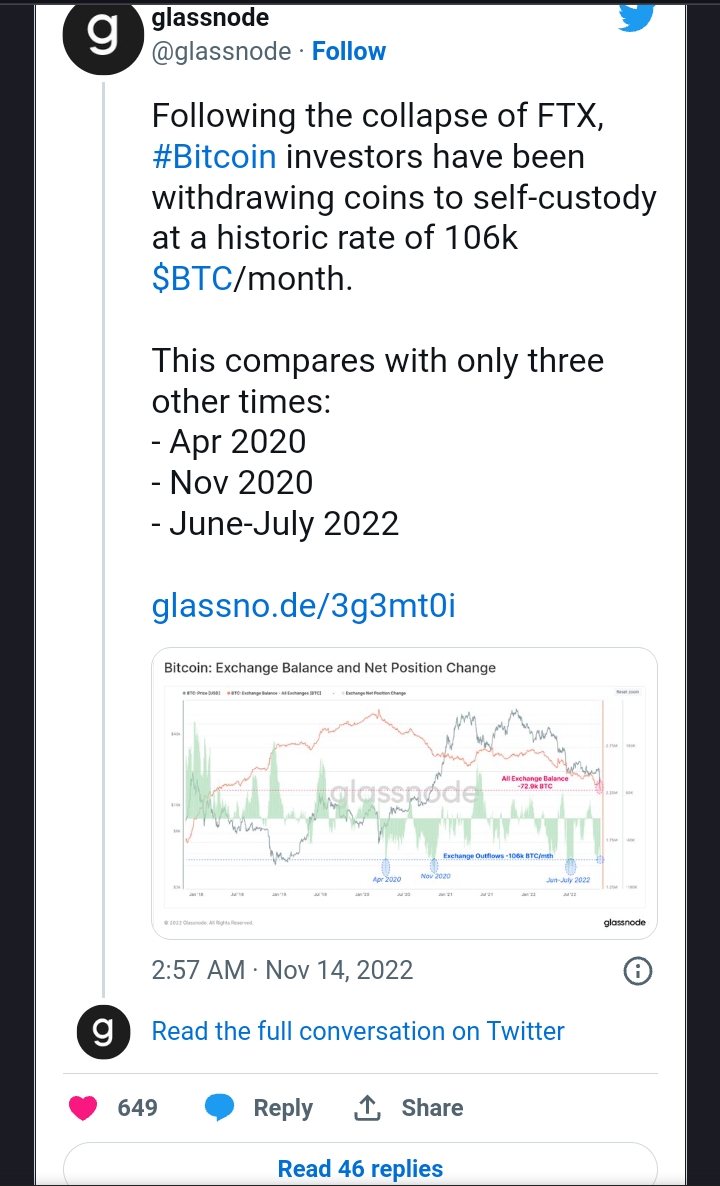Click the blue reply bubble icon
Screen dimensions: 720x1186
click(x=219, y=1108)
